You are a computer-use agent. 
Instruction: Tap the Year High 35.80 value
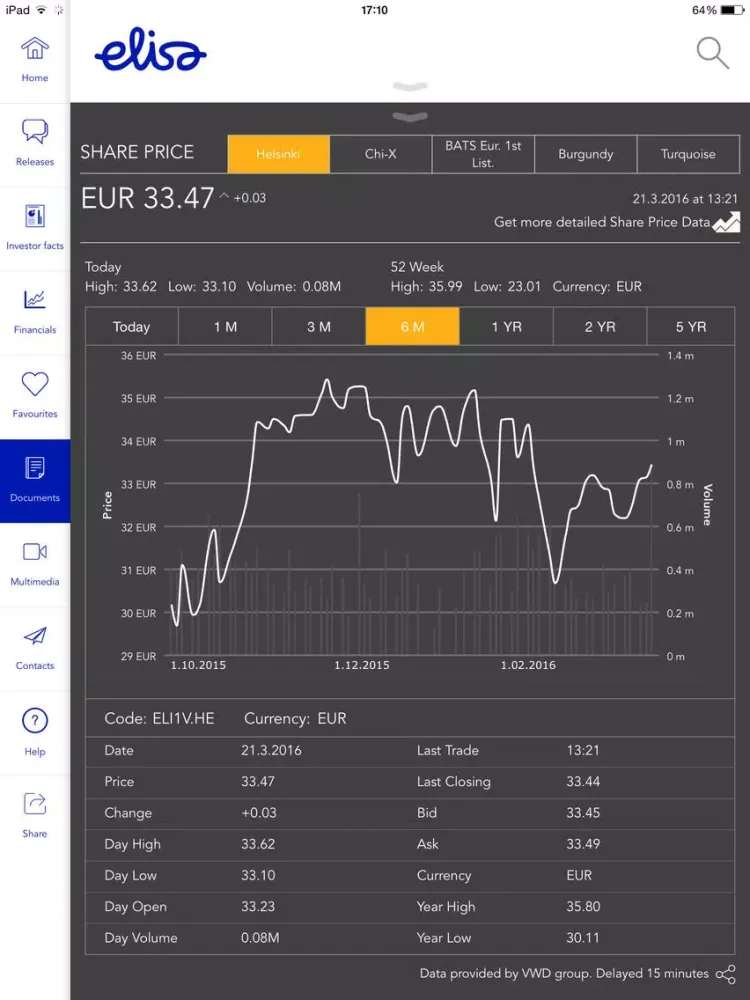click(583, 906)
